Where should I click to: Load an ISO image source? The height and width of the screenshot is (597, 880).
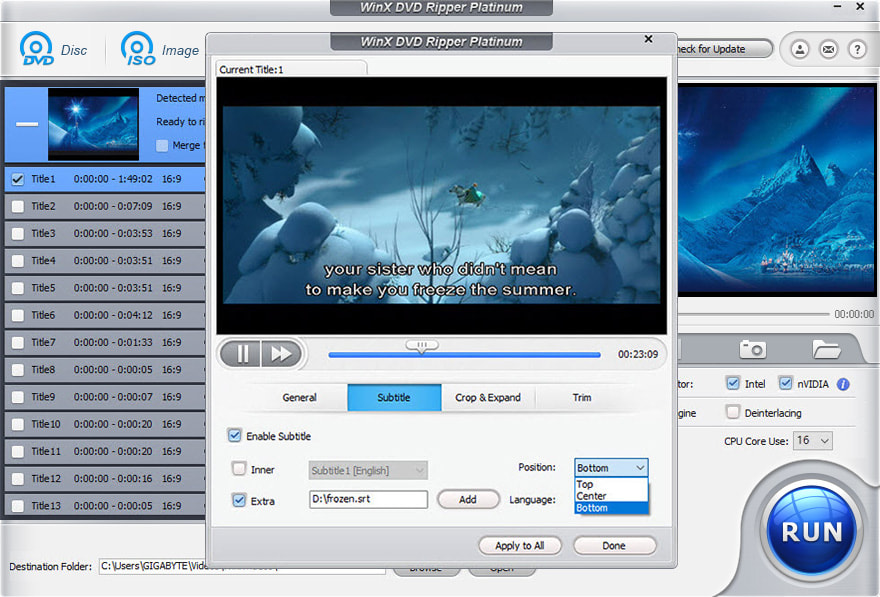coord(160,49)
